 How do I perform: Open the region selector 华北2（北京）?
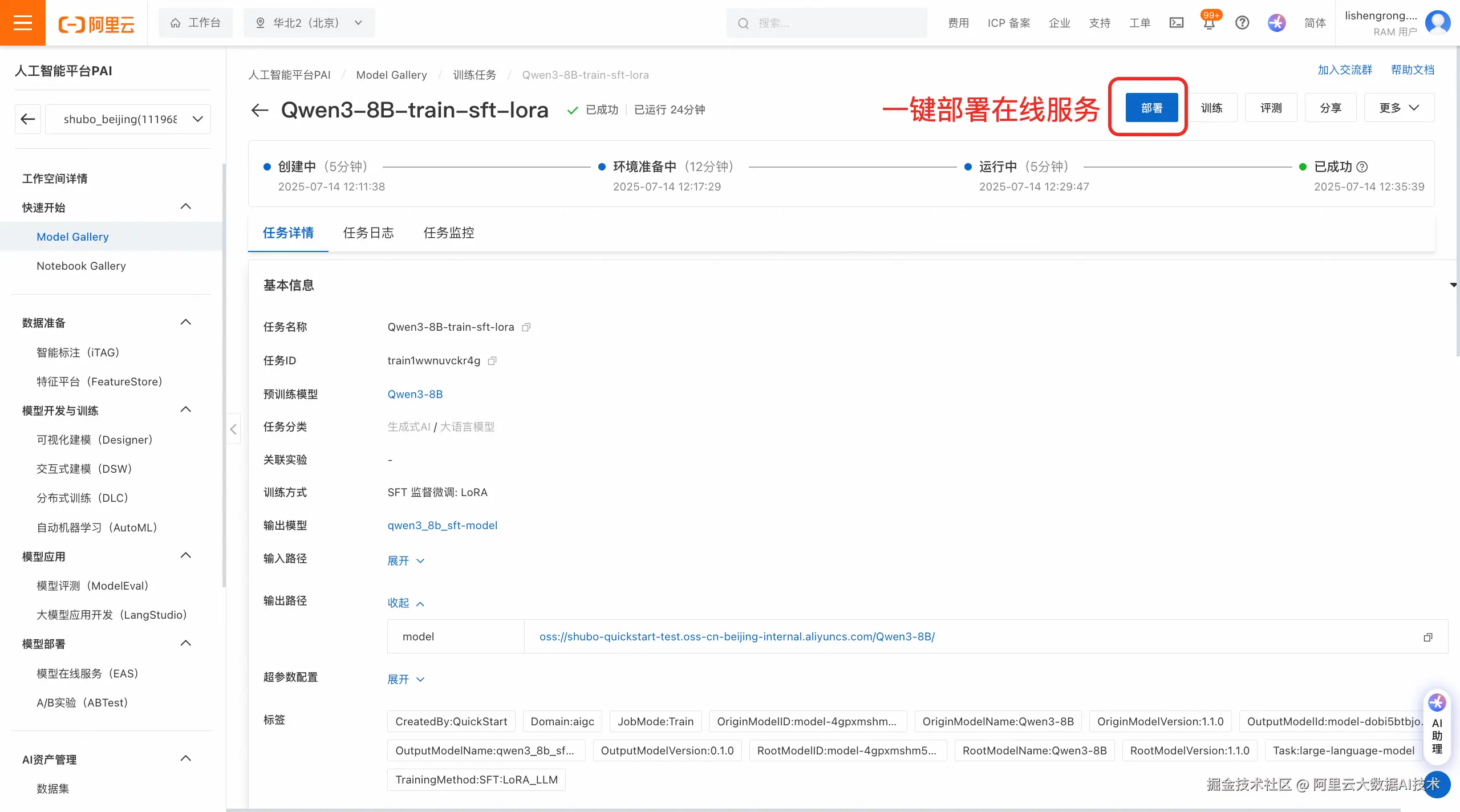coord(309,23)
